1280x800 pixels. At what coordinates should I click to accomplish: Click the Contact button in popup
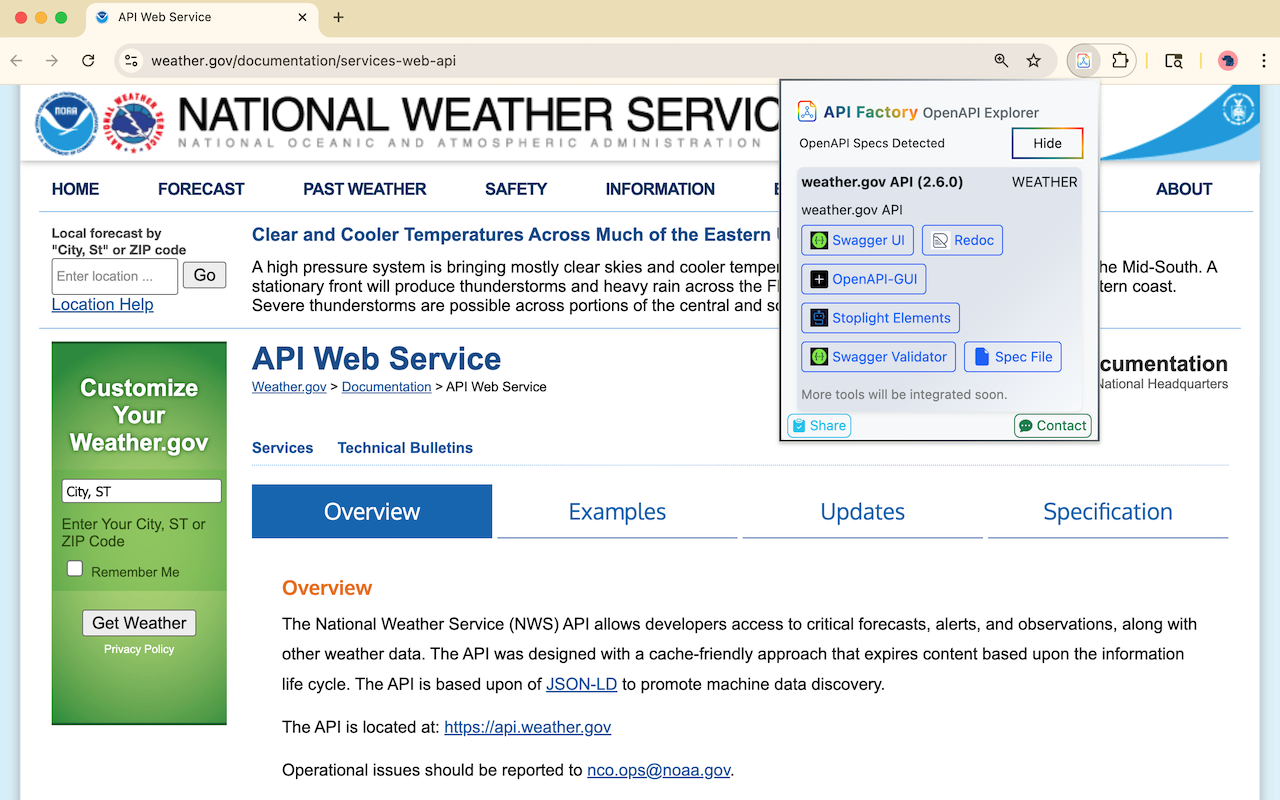[1052, 425]
